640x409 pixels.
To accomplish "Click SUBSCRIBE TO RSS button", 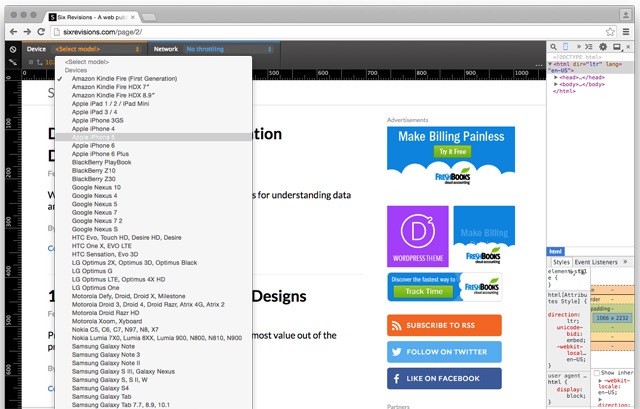I will pyautogui.click(x=444, y=325).
